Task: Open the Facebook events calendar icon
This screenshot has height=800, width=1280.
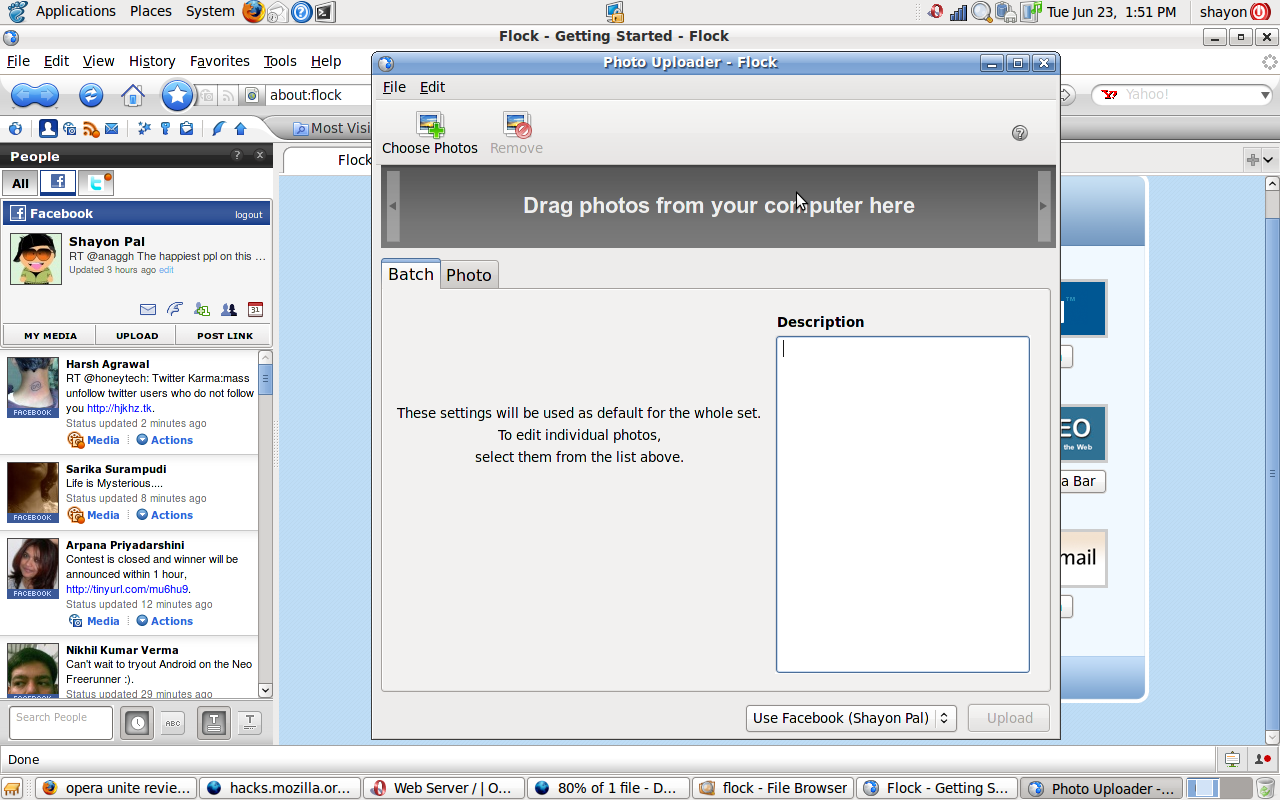Action: pos(255,310)
